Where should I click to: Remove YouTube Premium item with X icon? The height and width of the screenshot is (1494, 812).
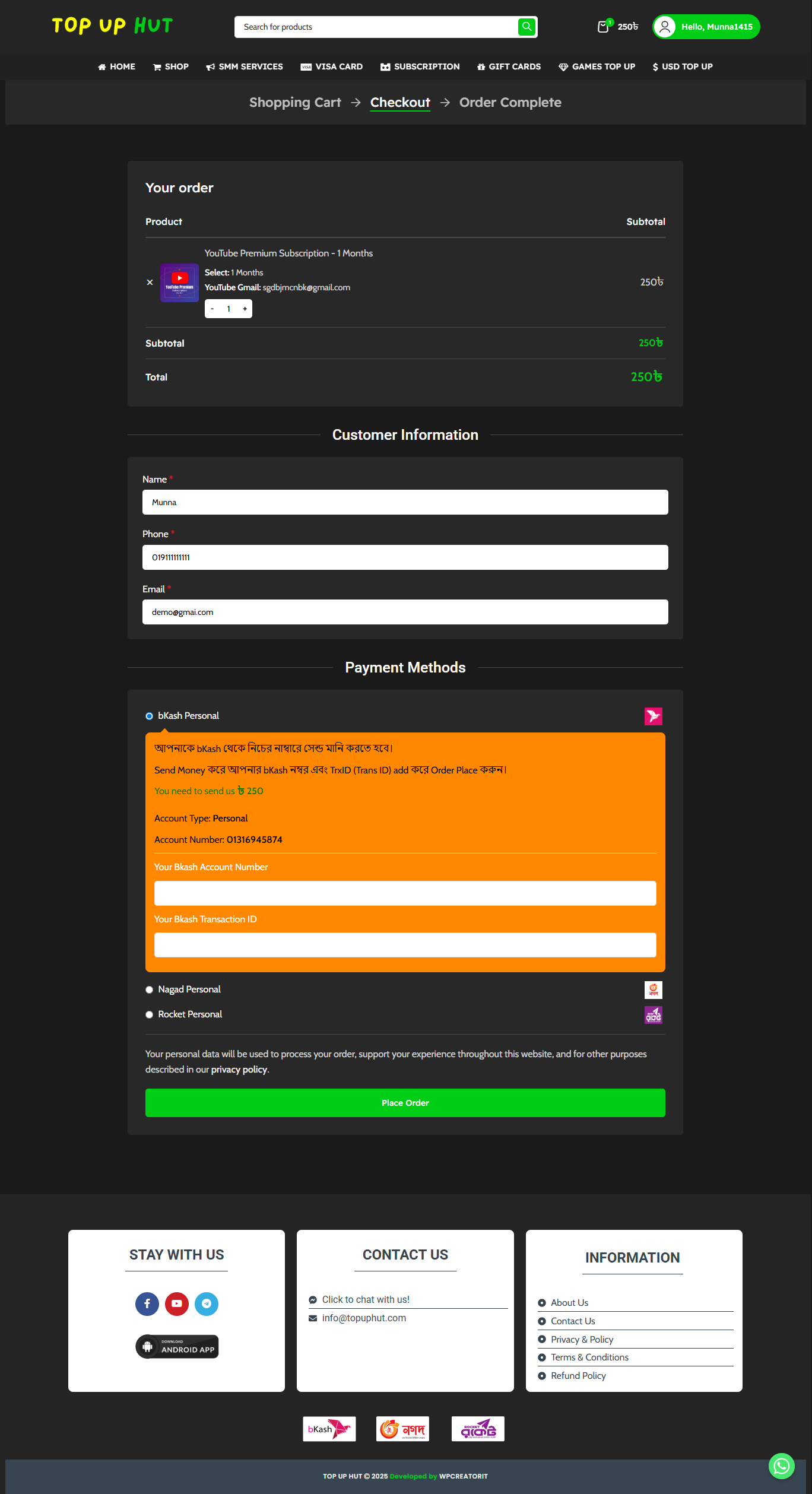pyautogui.click(x=150, y=283)
